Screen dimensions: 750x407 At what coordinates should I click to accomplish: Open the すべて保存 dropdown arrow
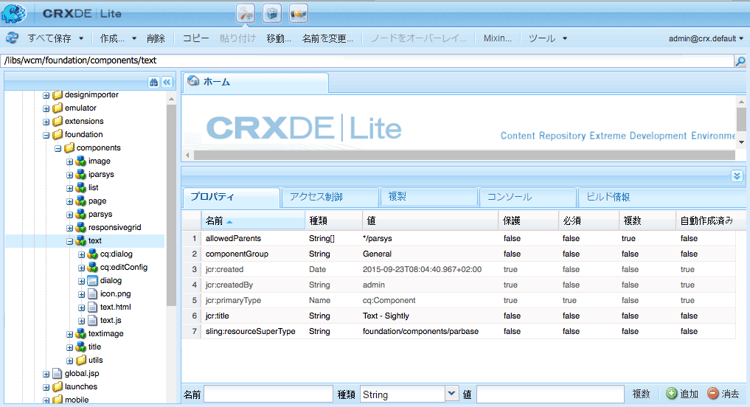click(81, 38)
